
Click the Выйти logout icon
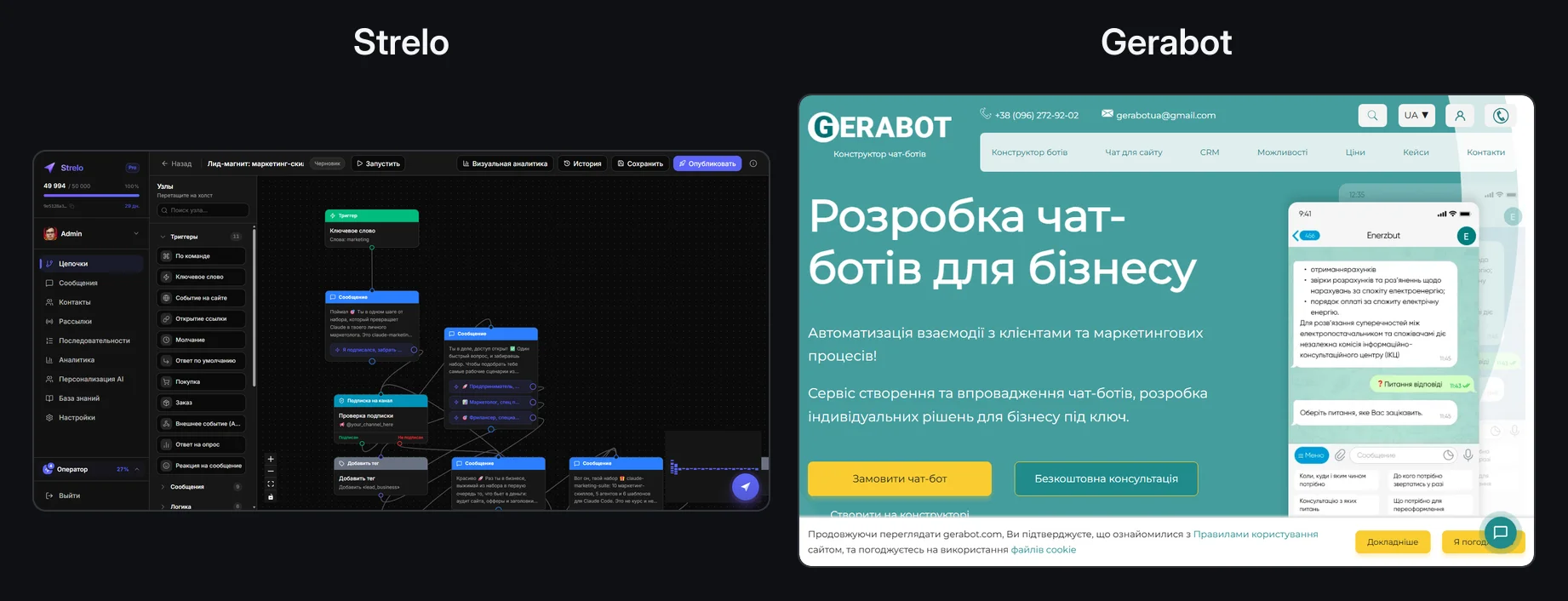coord(49,495)
